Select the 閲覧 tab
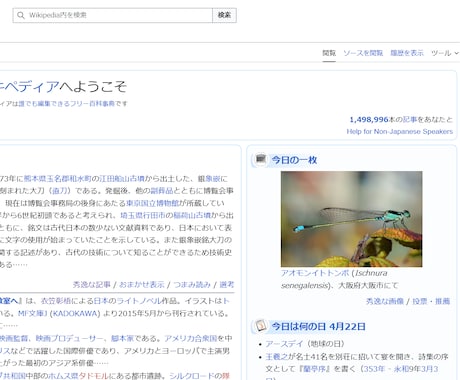This screenshot has width=460, height=380. 329,53
